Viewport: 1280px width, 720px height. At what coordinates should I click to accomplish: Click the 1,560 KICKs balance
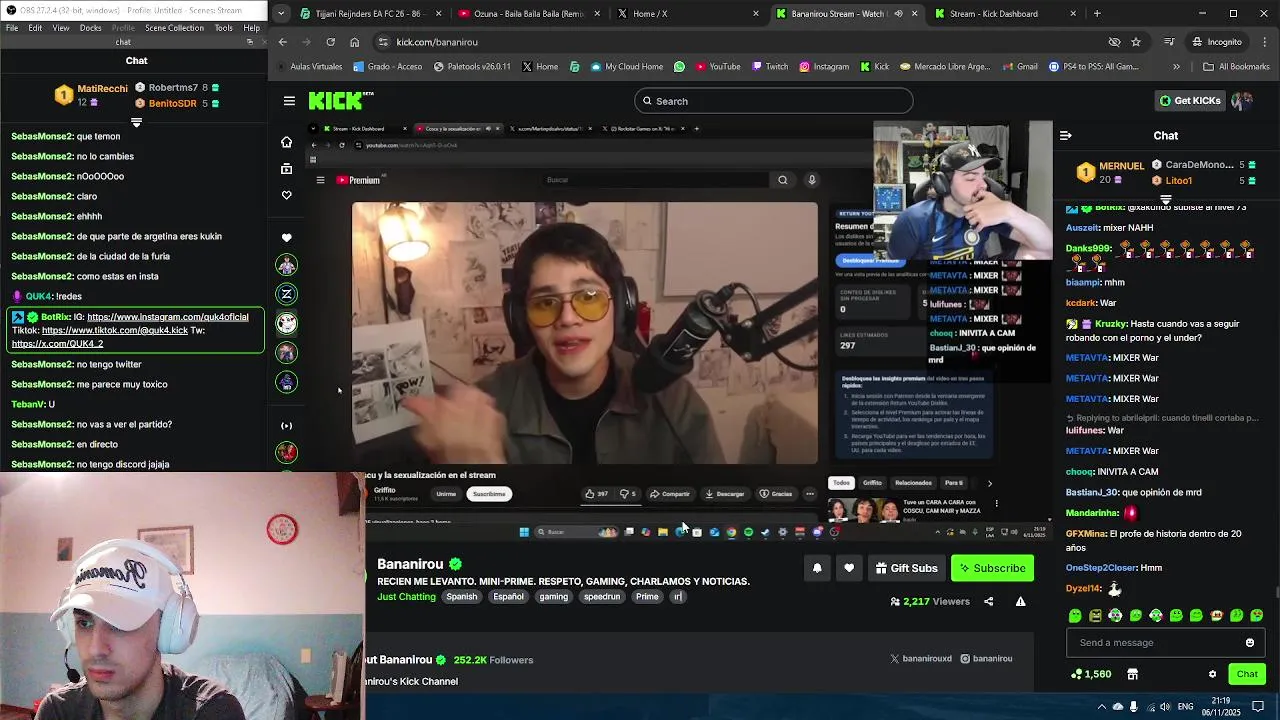(x=1090, y=674)
